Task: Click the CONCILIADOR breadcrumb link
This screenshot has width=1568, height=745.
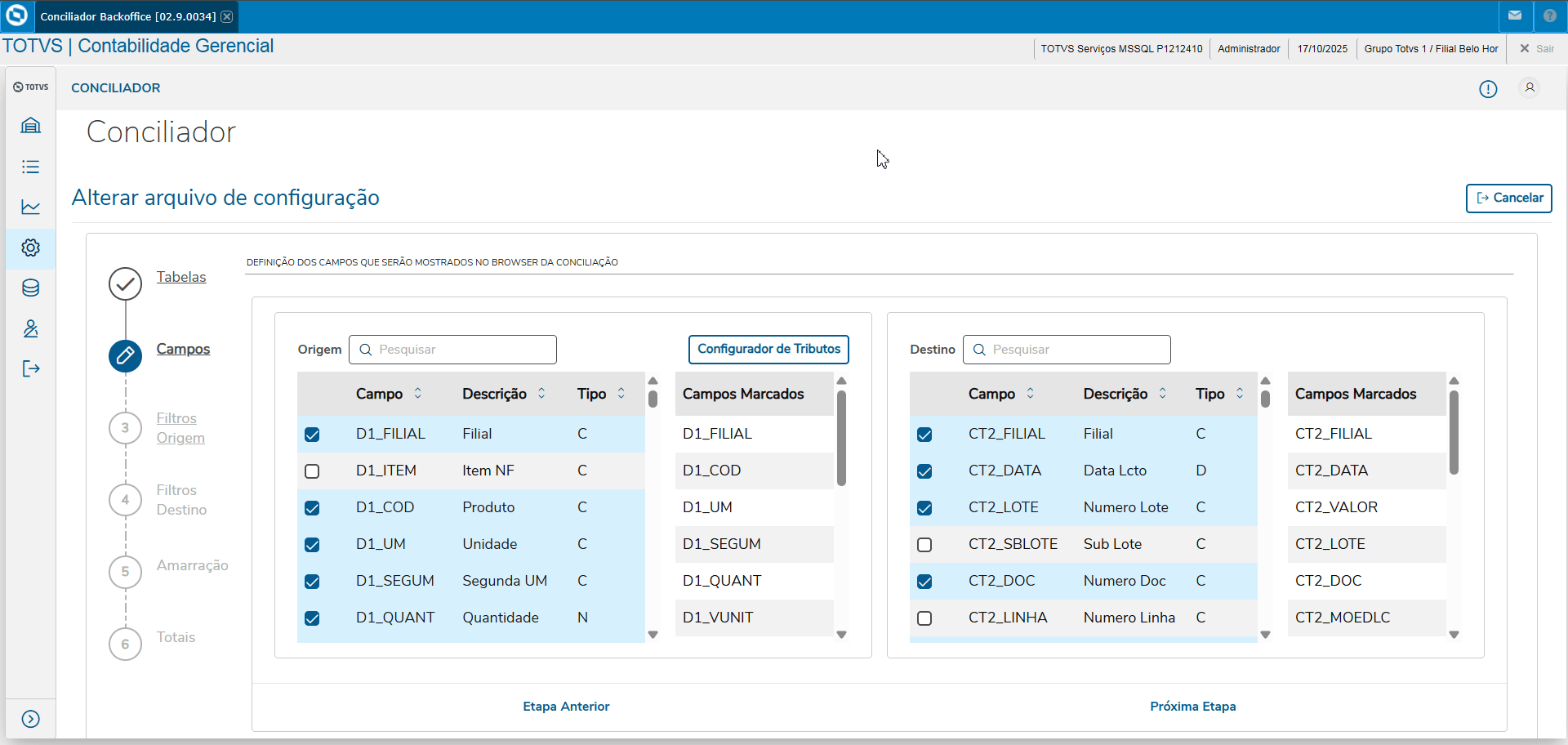Action: point(115,87)
